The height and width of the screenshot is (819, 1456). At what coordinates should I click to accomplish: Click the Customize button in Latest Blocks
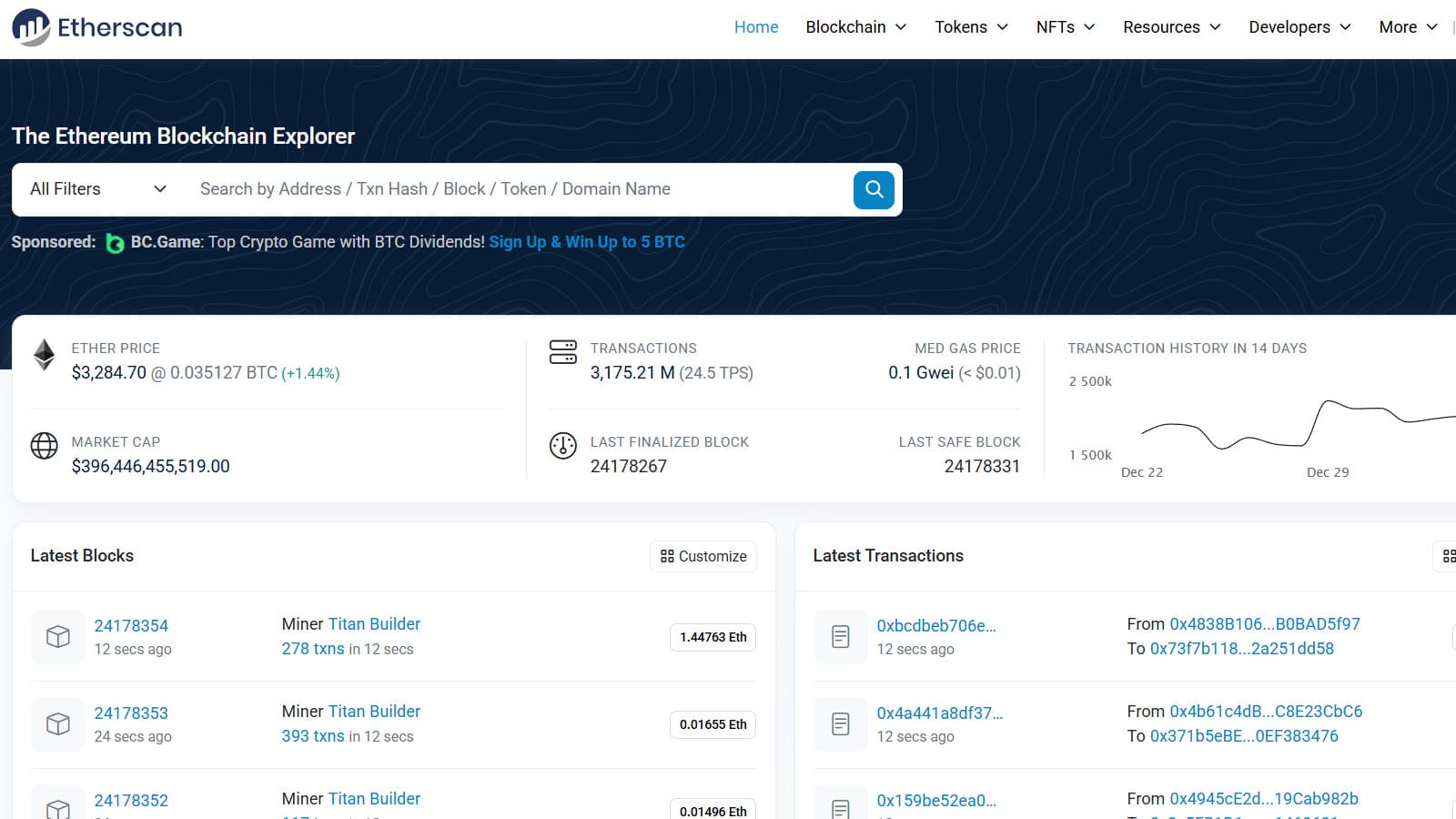tap(703, 556)
